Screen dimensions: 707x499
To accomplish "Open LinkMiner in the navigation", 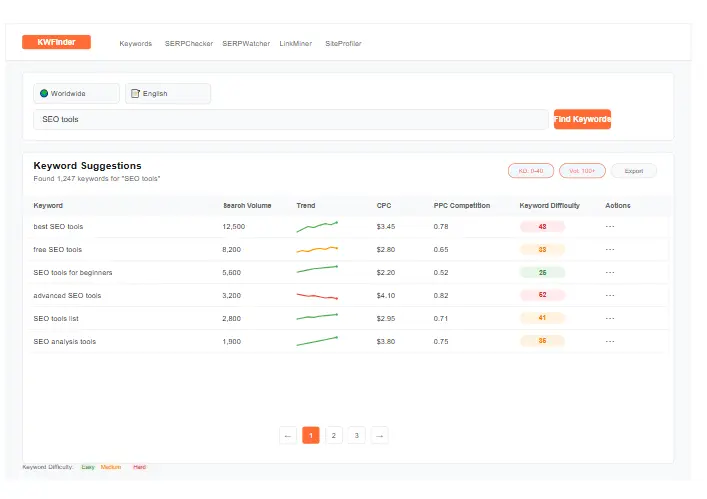I will tap(296, 44).
